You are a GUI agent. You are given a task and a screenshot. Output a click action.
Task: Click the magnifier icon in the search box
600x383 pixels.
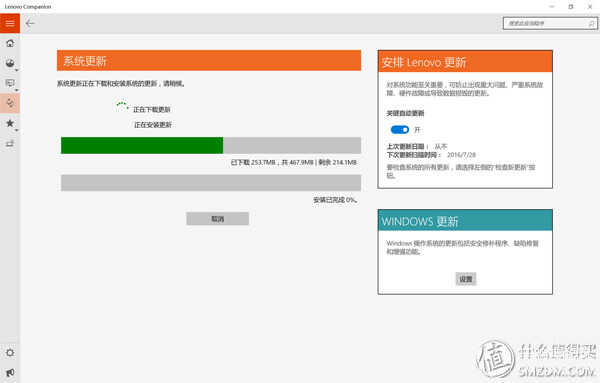(591, 23)
